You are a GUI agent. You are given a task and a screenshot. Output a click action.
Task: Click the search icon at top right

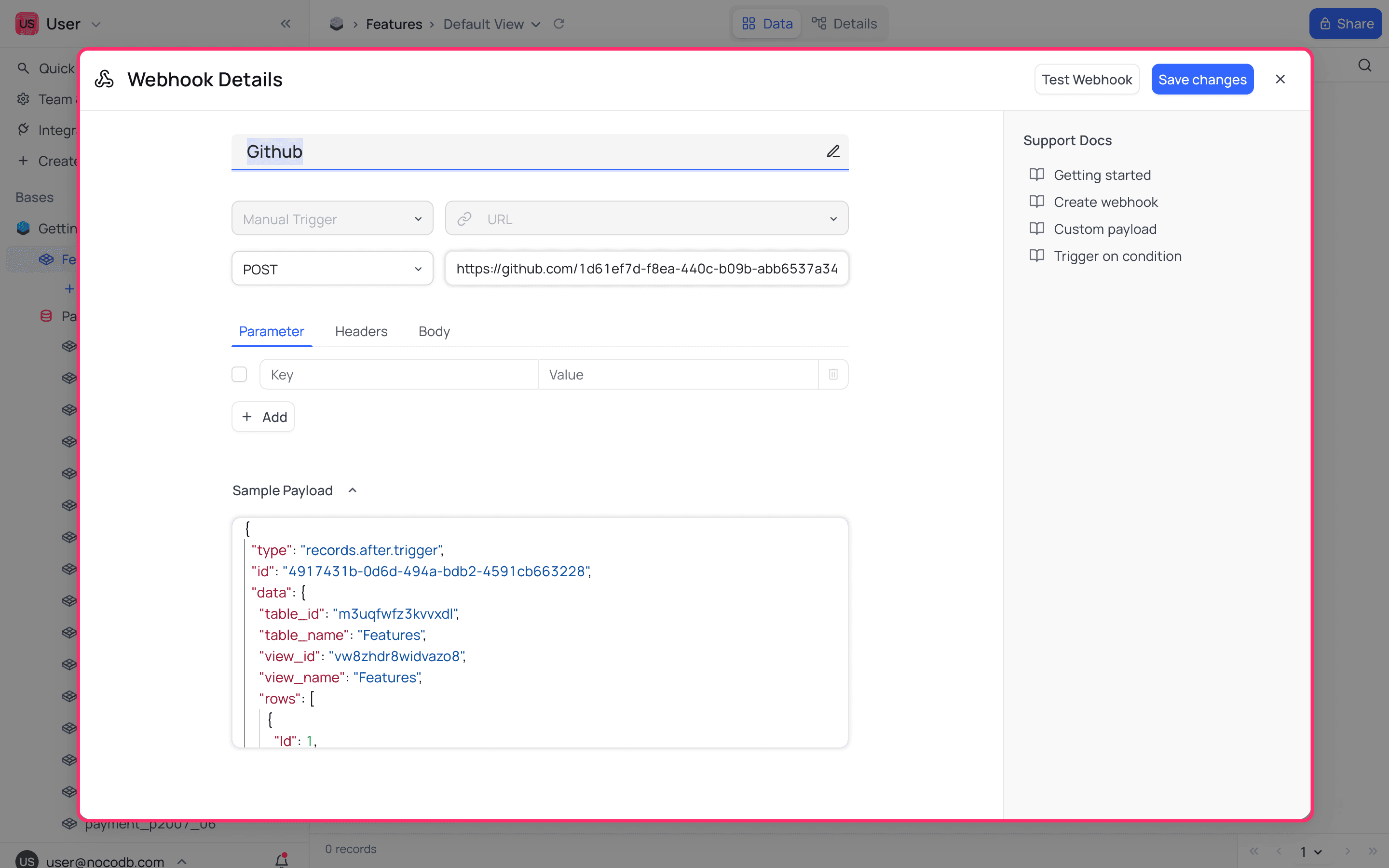tap(1364, 66)
